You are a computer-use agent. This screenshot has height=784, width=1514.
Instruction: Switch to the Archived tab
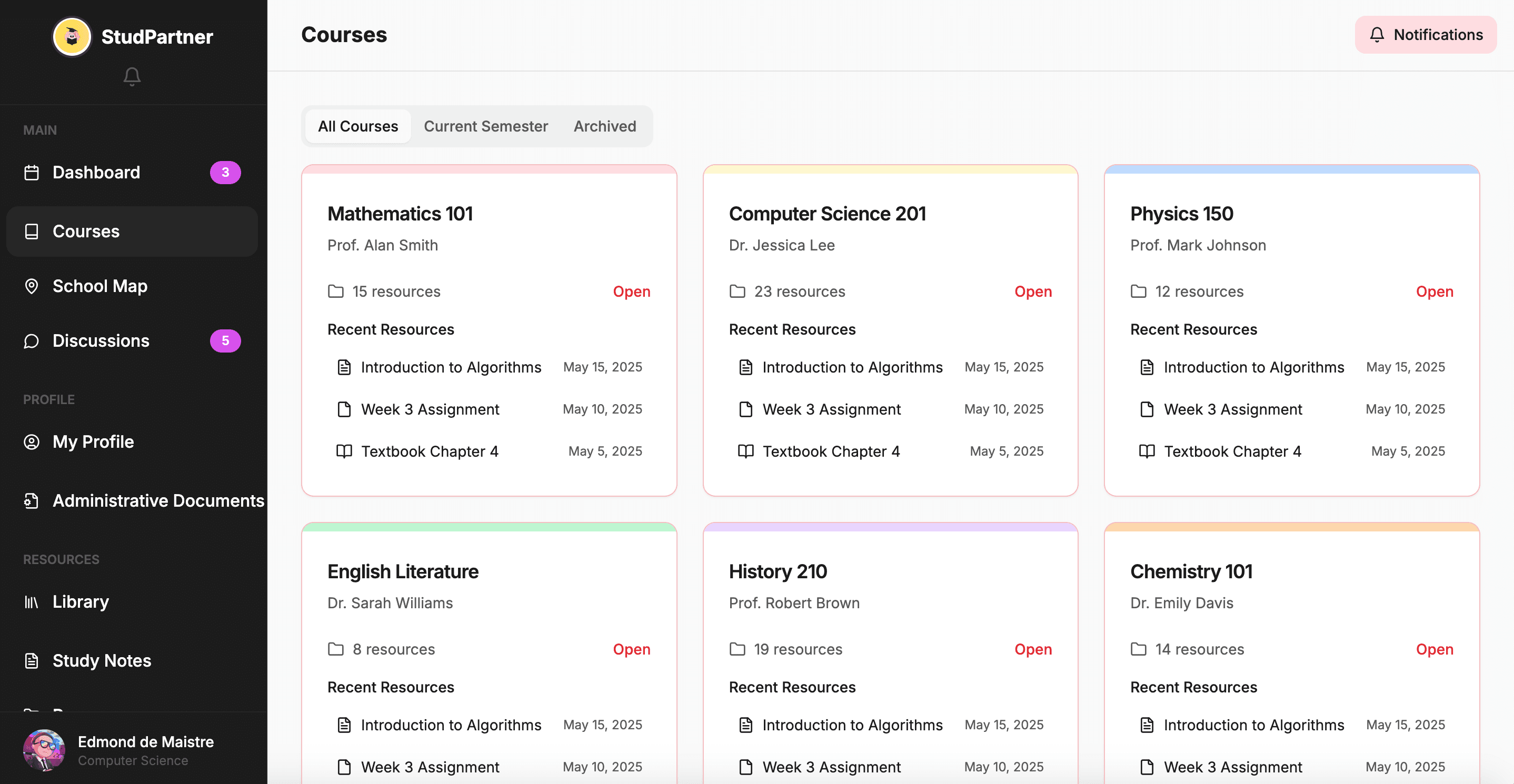coord(604,126)
